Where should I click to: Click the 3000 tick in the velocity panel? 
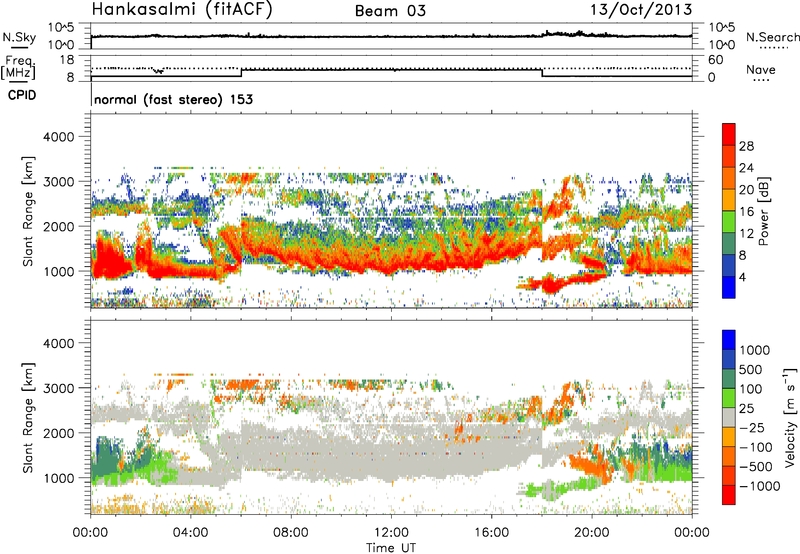(x=58, y=388)
